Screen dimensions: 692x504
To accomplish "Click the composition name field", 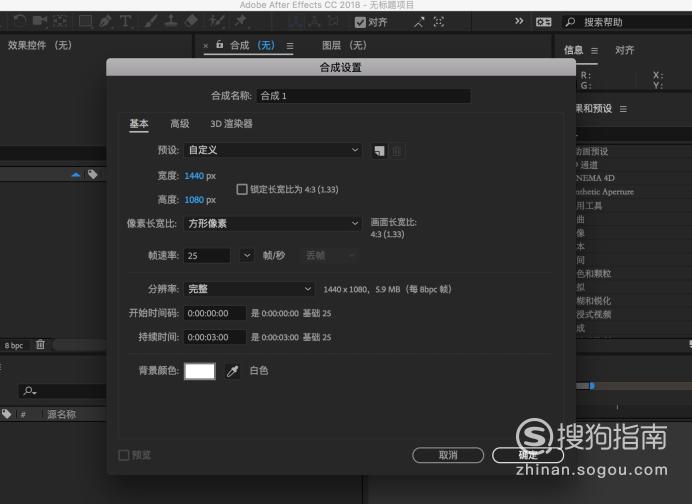I will (363, 96).
